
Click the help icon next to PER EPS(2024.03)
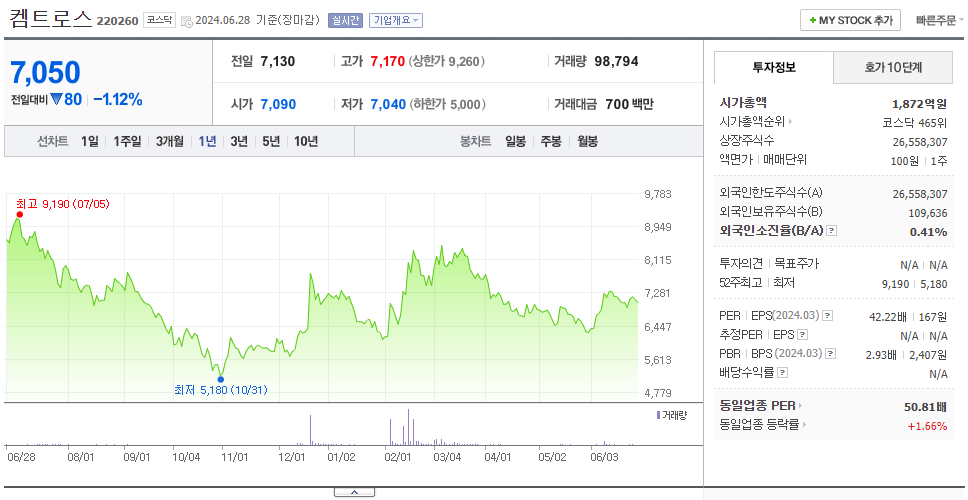(827, 315)
